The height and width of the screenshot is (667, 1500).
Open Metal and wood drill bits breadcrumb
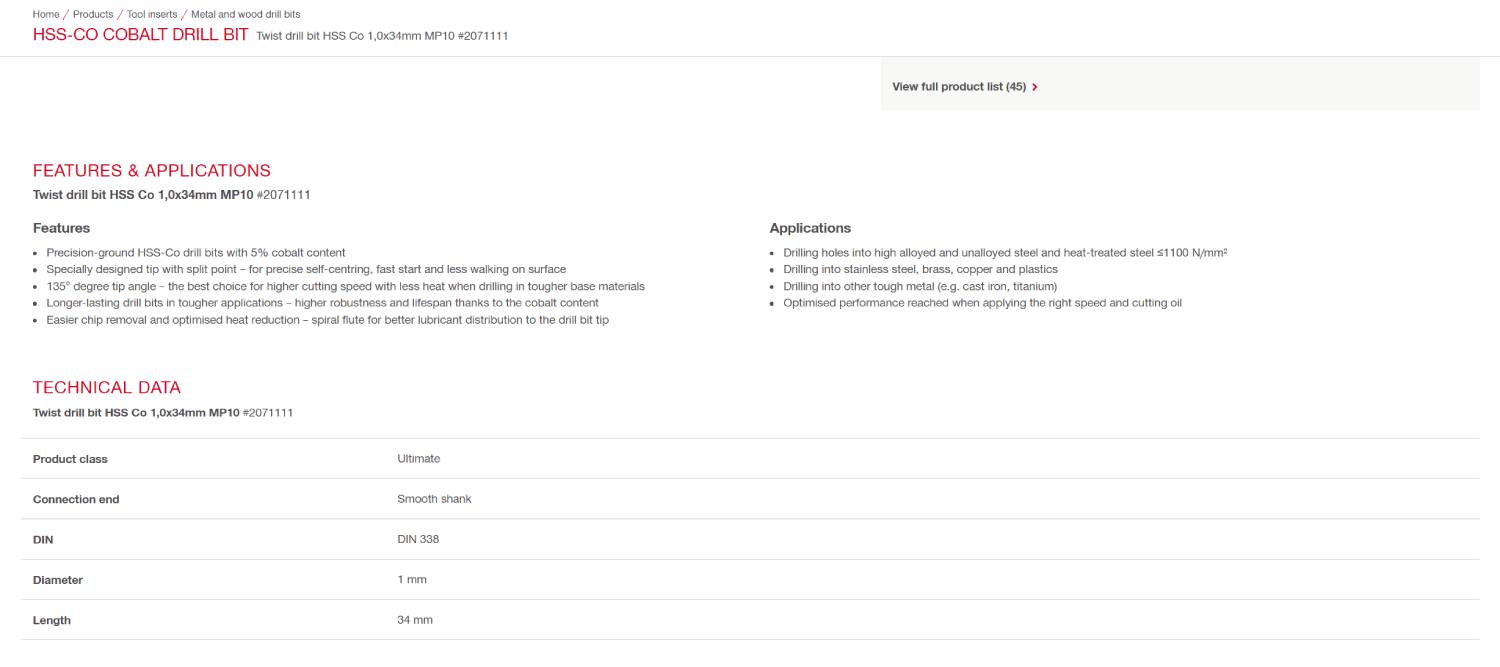click(245, 15)
